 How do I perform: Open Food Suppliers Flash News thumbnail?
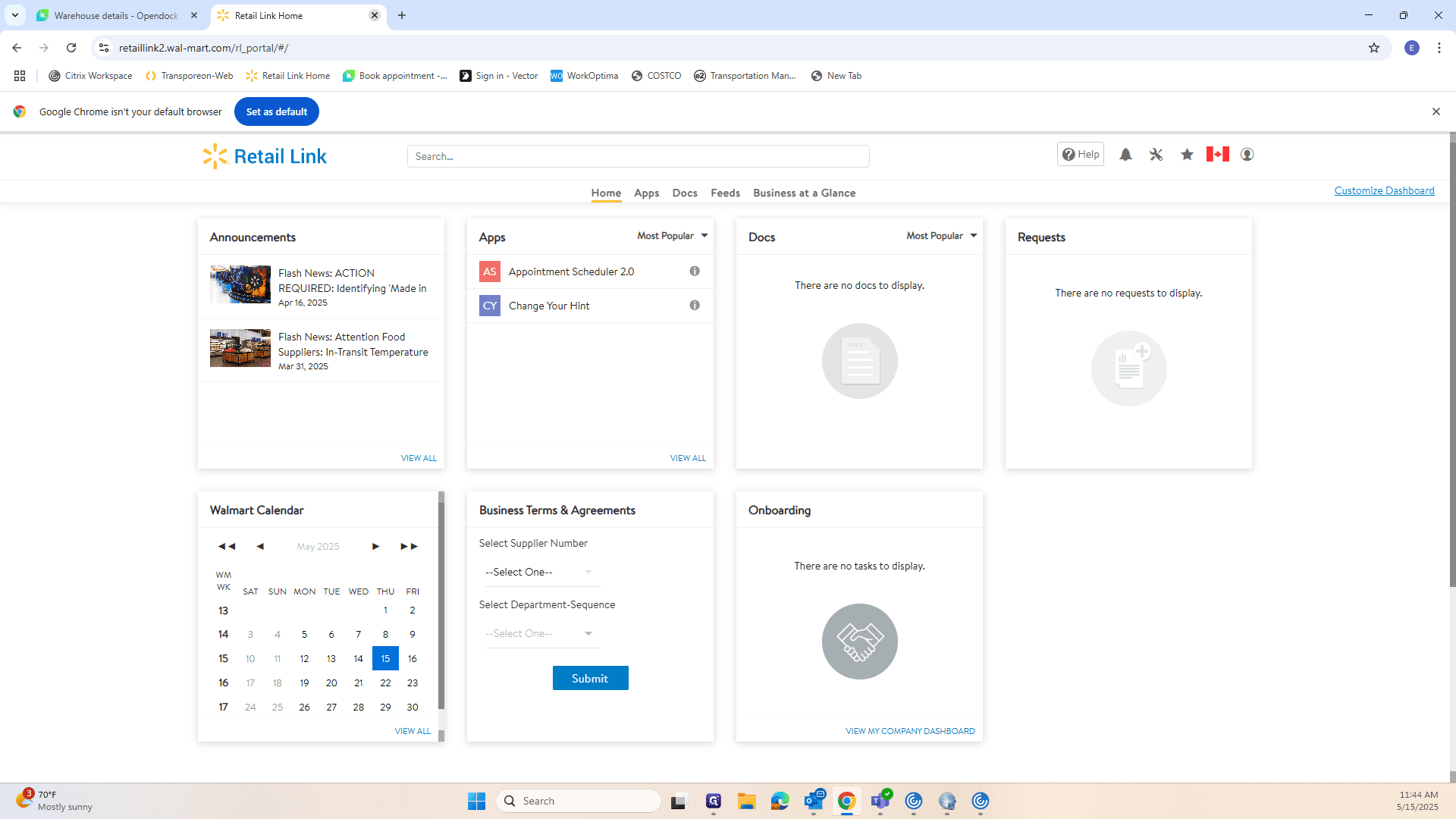pyautogui.click(x=240, y=348)
